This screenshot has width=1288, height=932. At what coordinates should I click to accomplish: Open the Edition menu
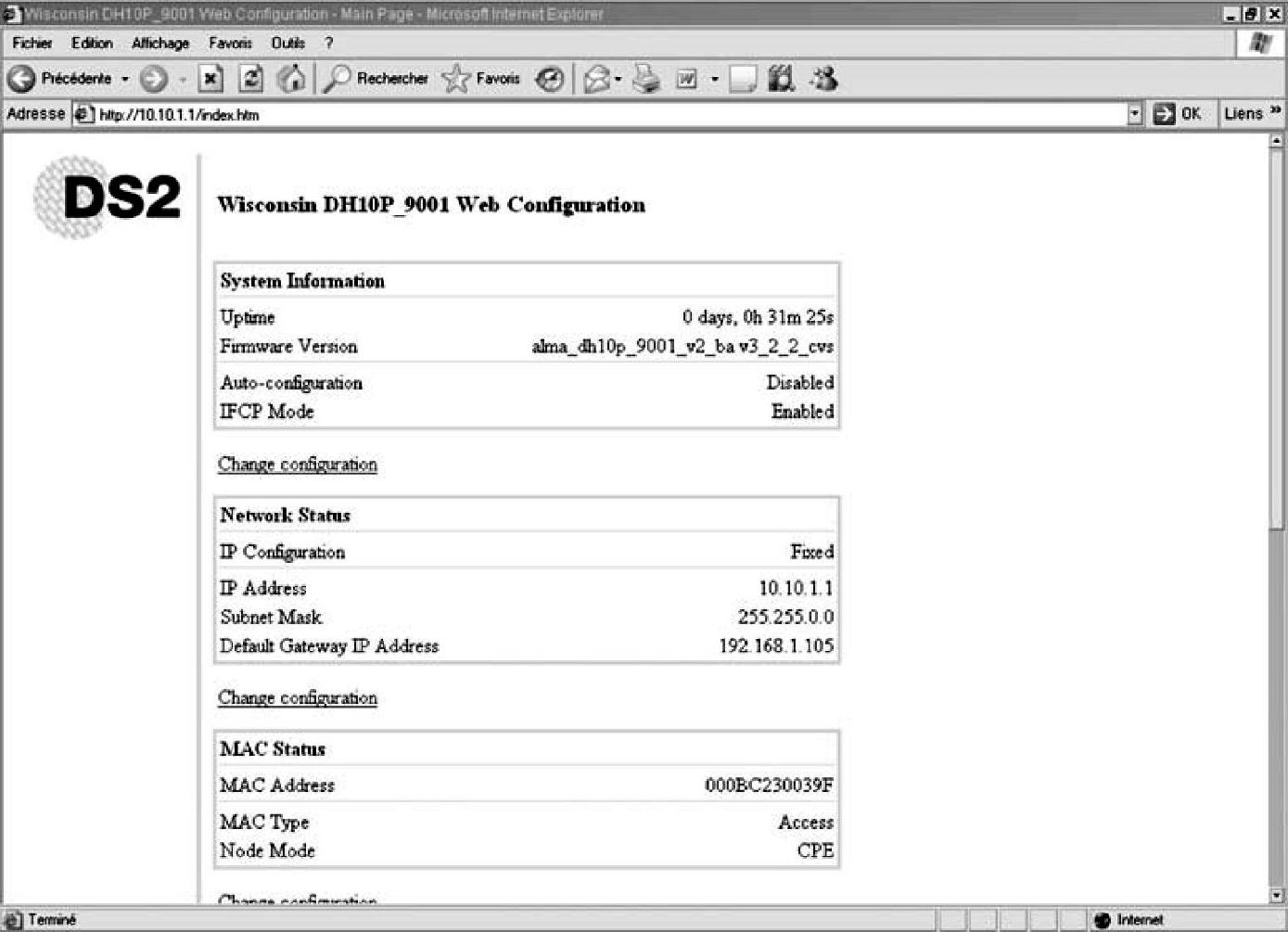click(92, 44)
